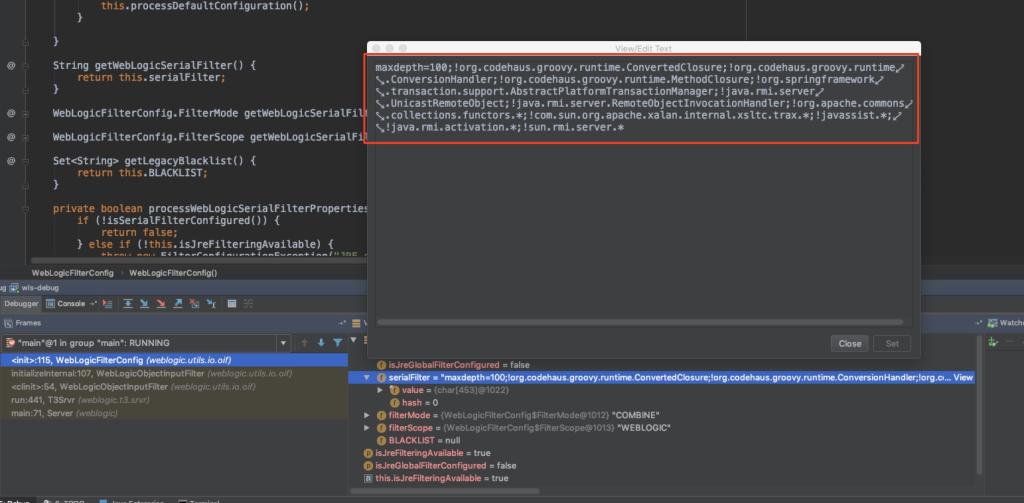Click Show Execution Point icon
Screen dimensions: 1024x503
point(107,303)
